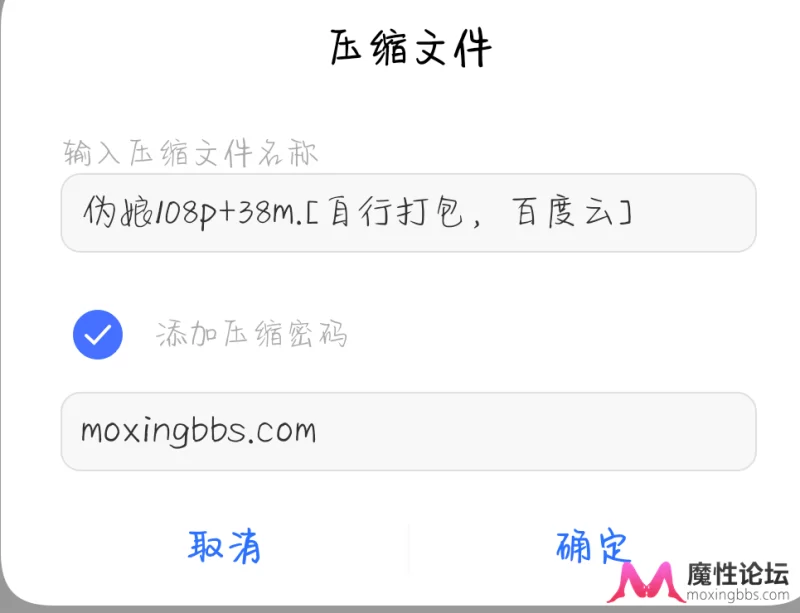Uncheck the blue password checkbox
This screenshot has height=613, width=800.
pos(97,334)
